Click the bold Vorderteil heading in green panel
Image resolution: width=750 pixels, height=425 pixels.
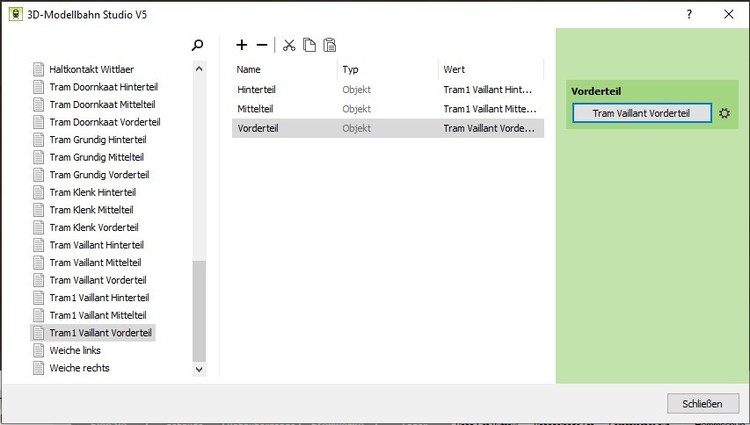click(596, 91)
